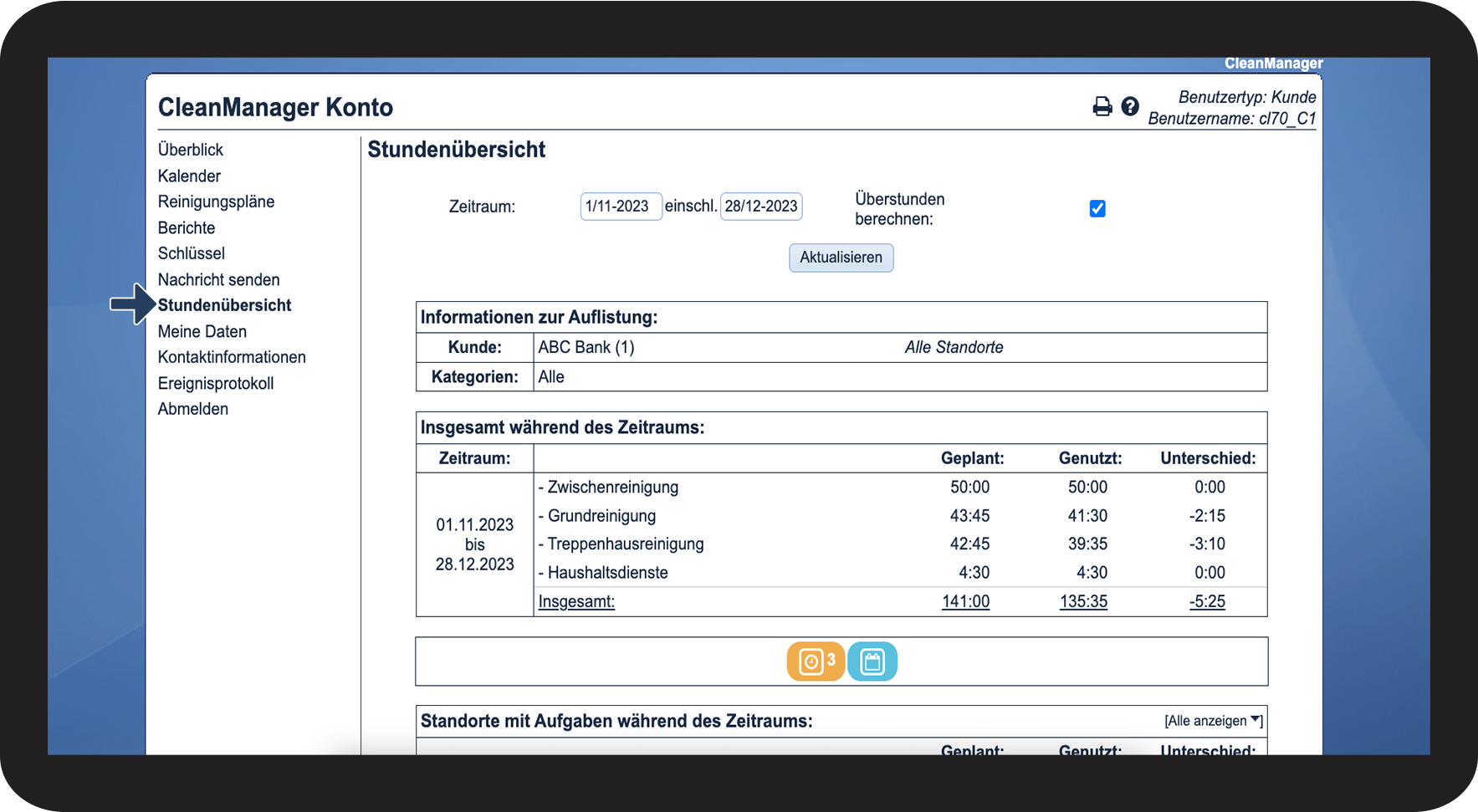Open Reinigungspläne menu item
This screenshot has width=1478, height=812.
(216, 202)
